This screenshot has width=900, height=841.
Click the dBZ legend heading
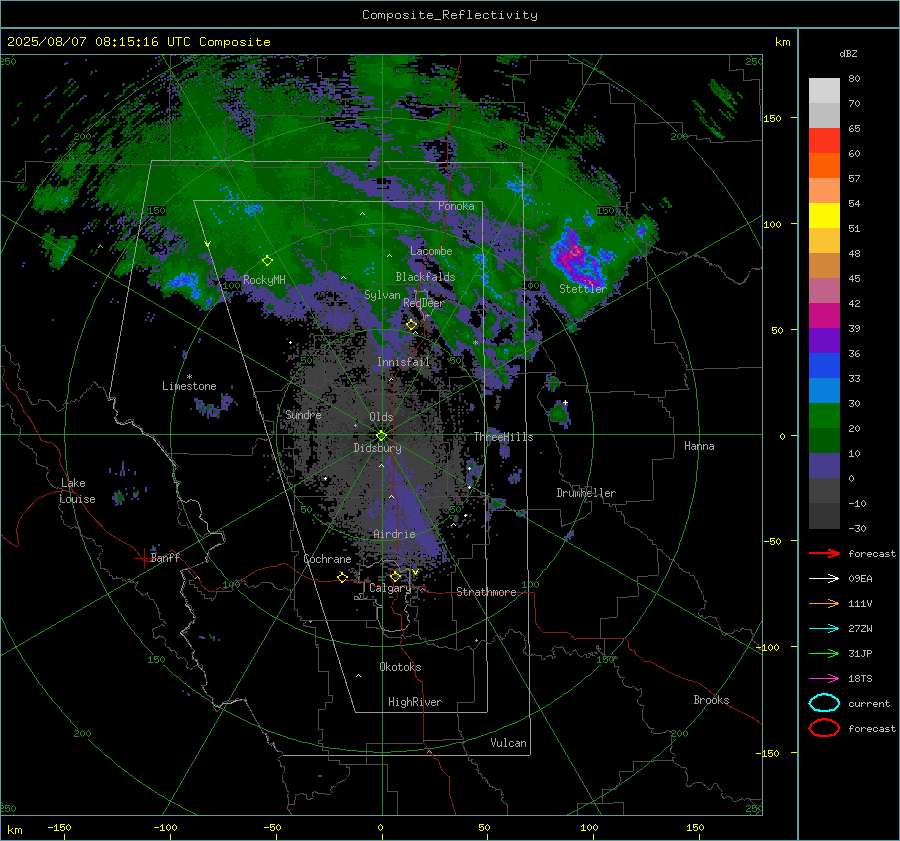pos(848,53)
